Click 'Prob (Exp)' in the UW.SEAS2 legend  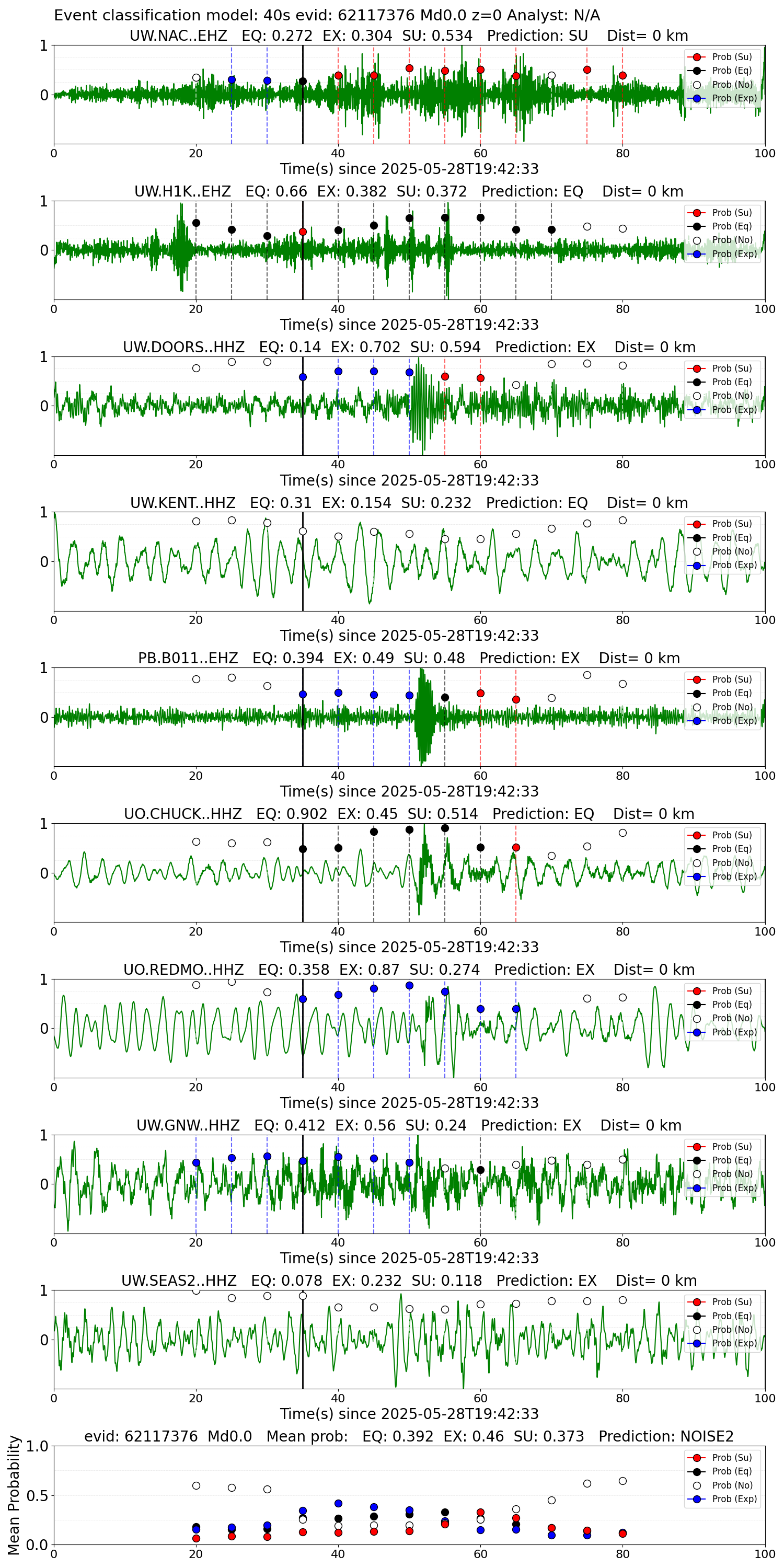point(734,1343)
